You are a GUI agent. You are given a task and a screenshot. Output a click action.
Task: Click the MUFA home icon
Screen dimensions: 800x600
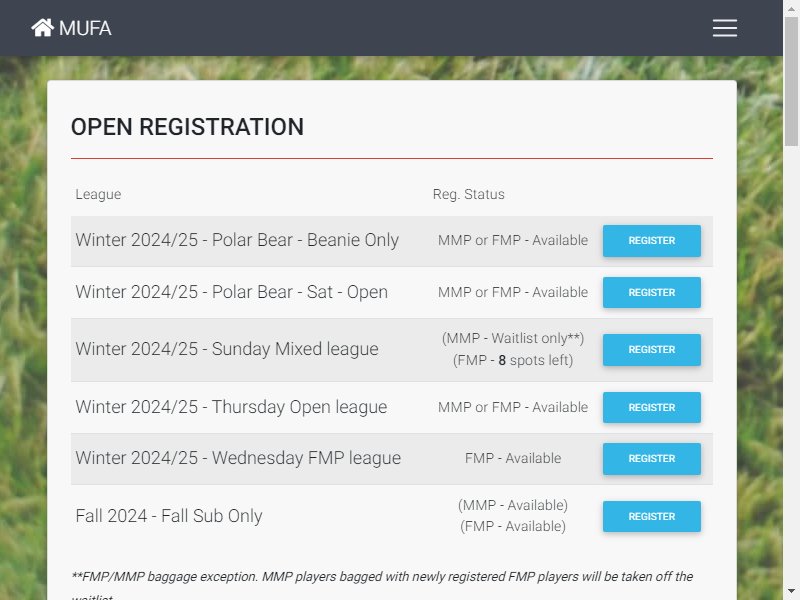[x=42, y=28]
